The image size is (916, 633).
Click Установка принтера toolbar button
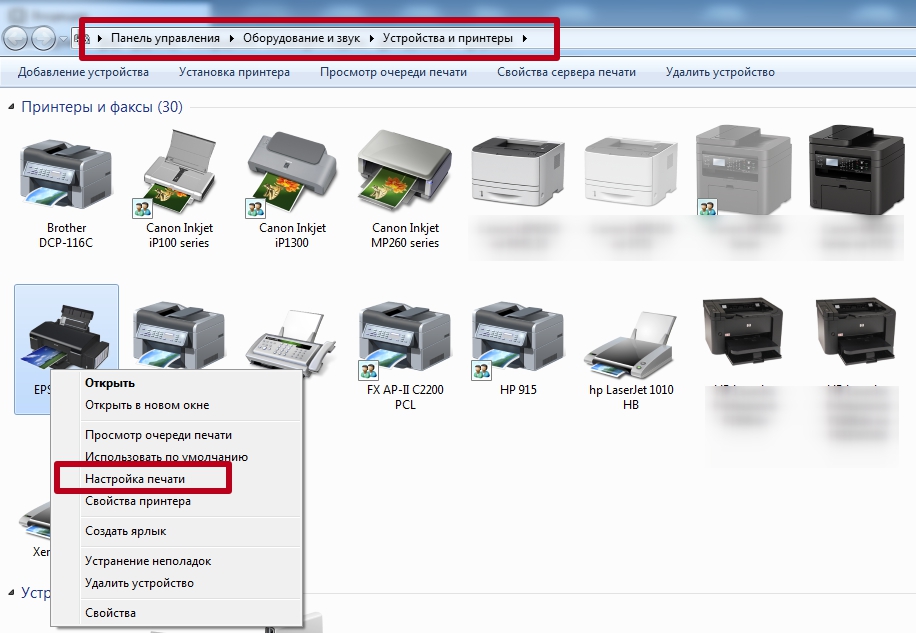click(234, 72)
